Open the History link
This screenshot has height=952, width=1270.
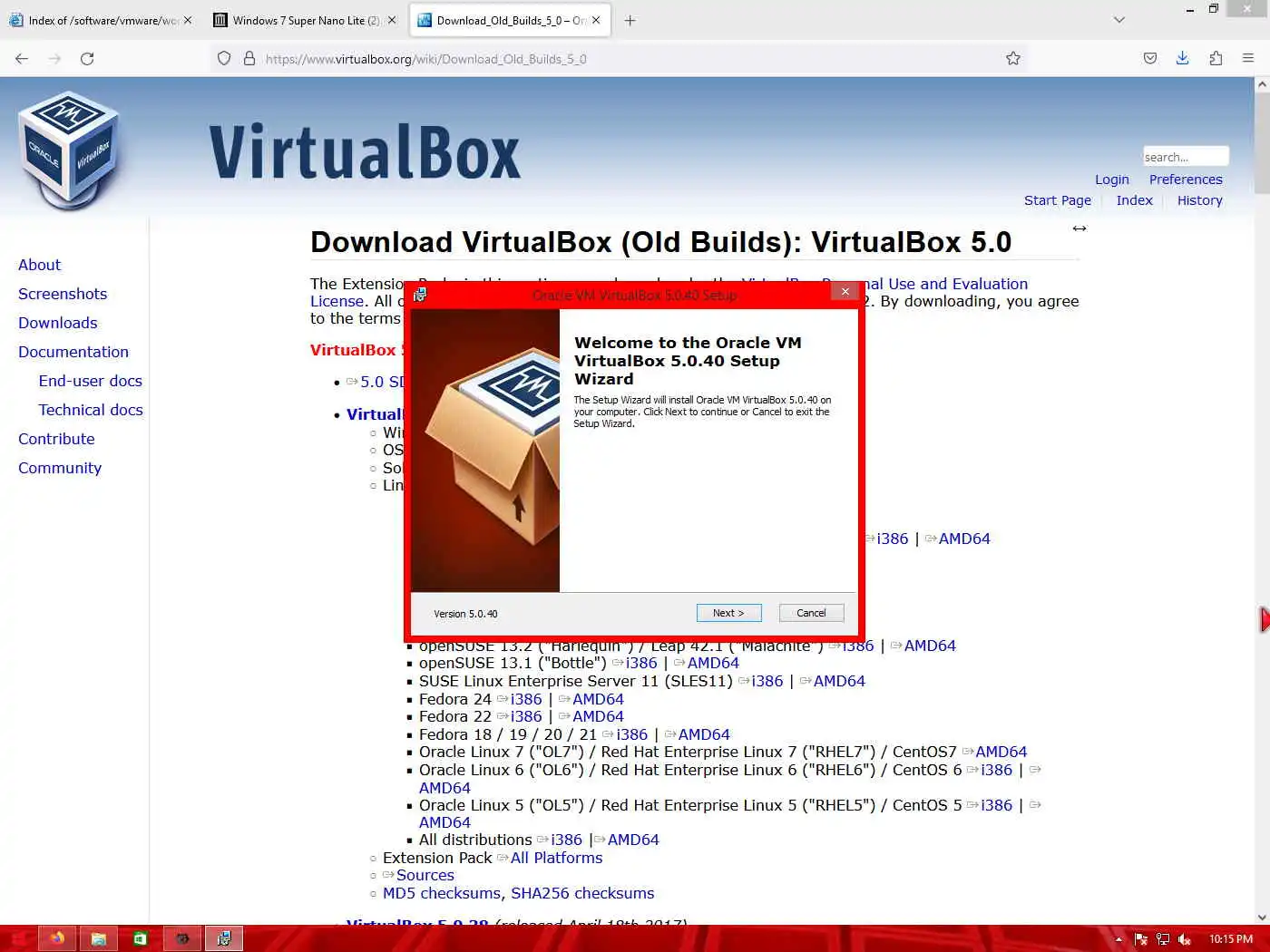pos(1199,200)
